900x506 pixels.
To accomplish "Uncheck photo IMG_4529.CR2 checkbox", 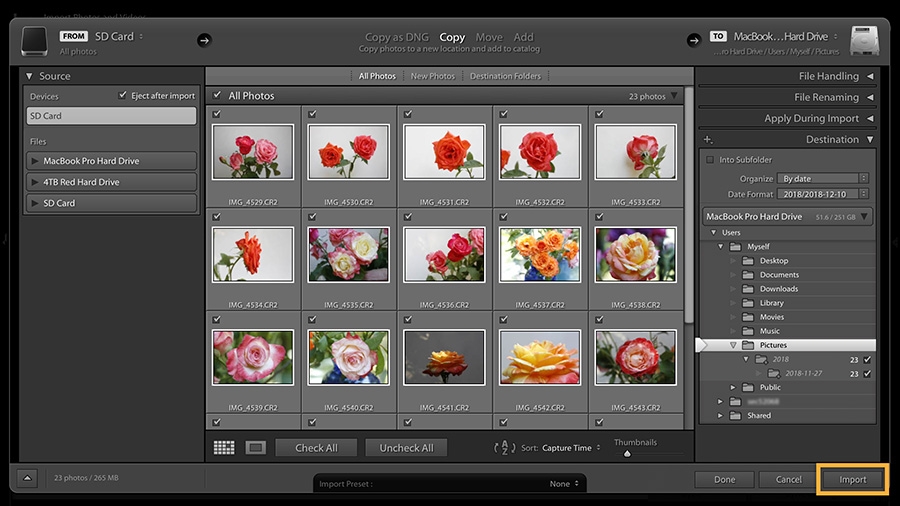I will click(216, 114).
